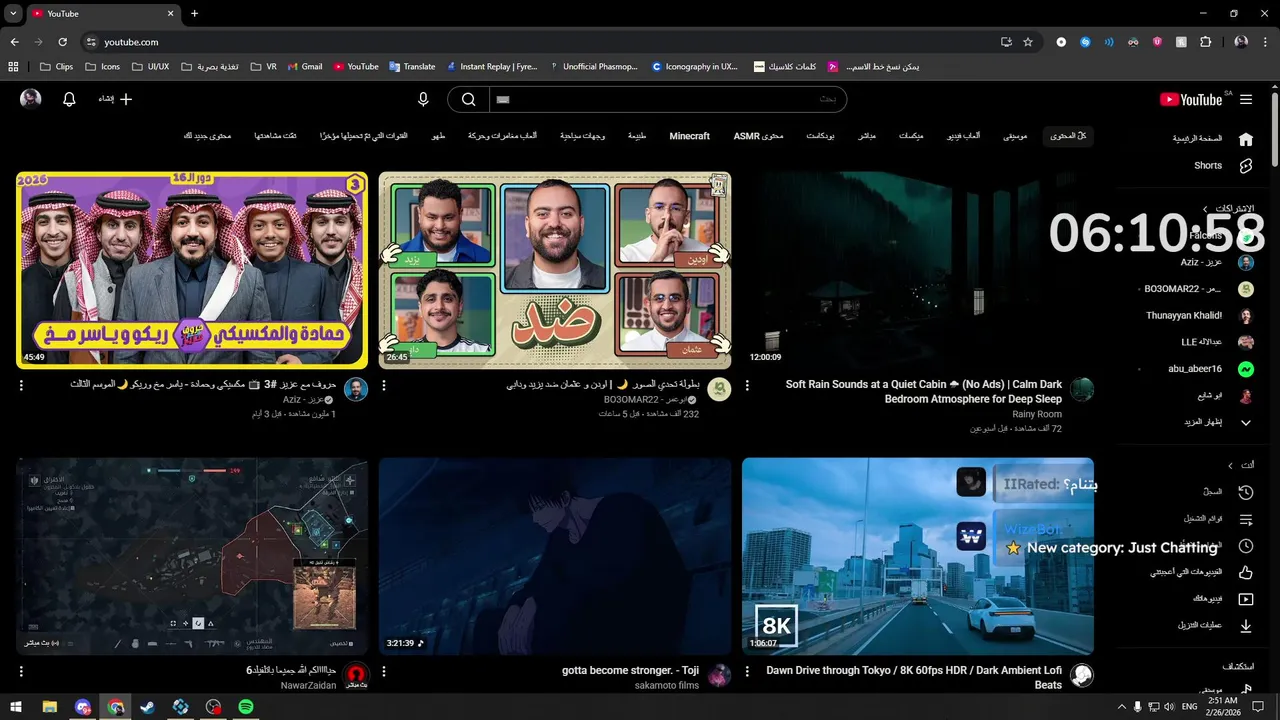The height and width of the screenshot is (720, 1280).
Task: Open options for Soft Rain Sounds video
Action: click(747, 385)
